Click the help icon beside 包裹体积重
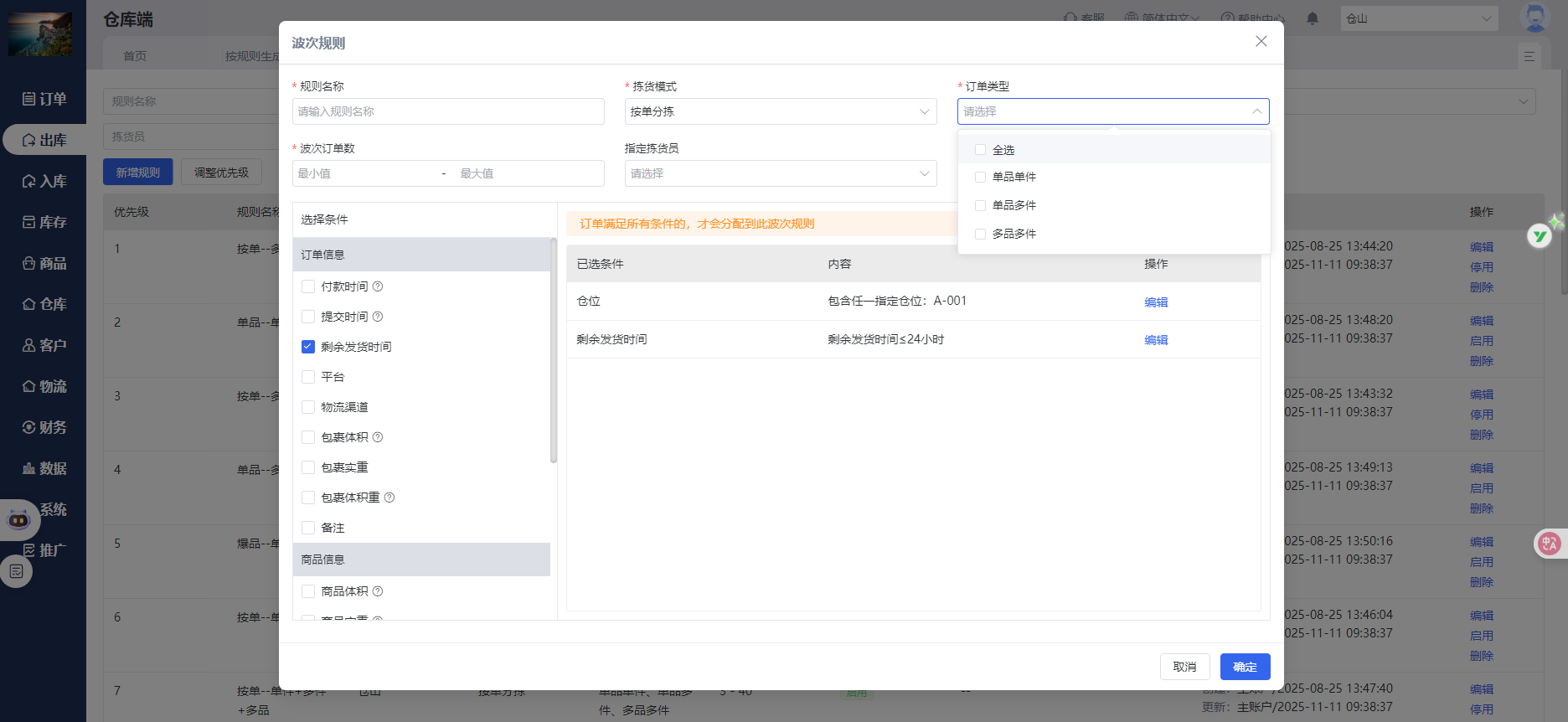 [x=389, y=498]
